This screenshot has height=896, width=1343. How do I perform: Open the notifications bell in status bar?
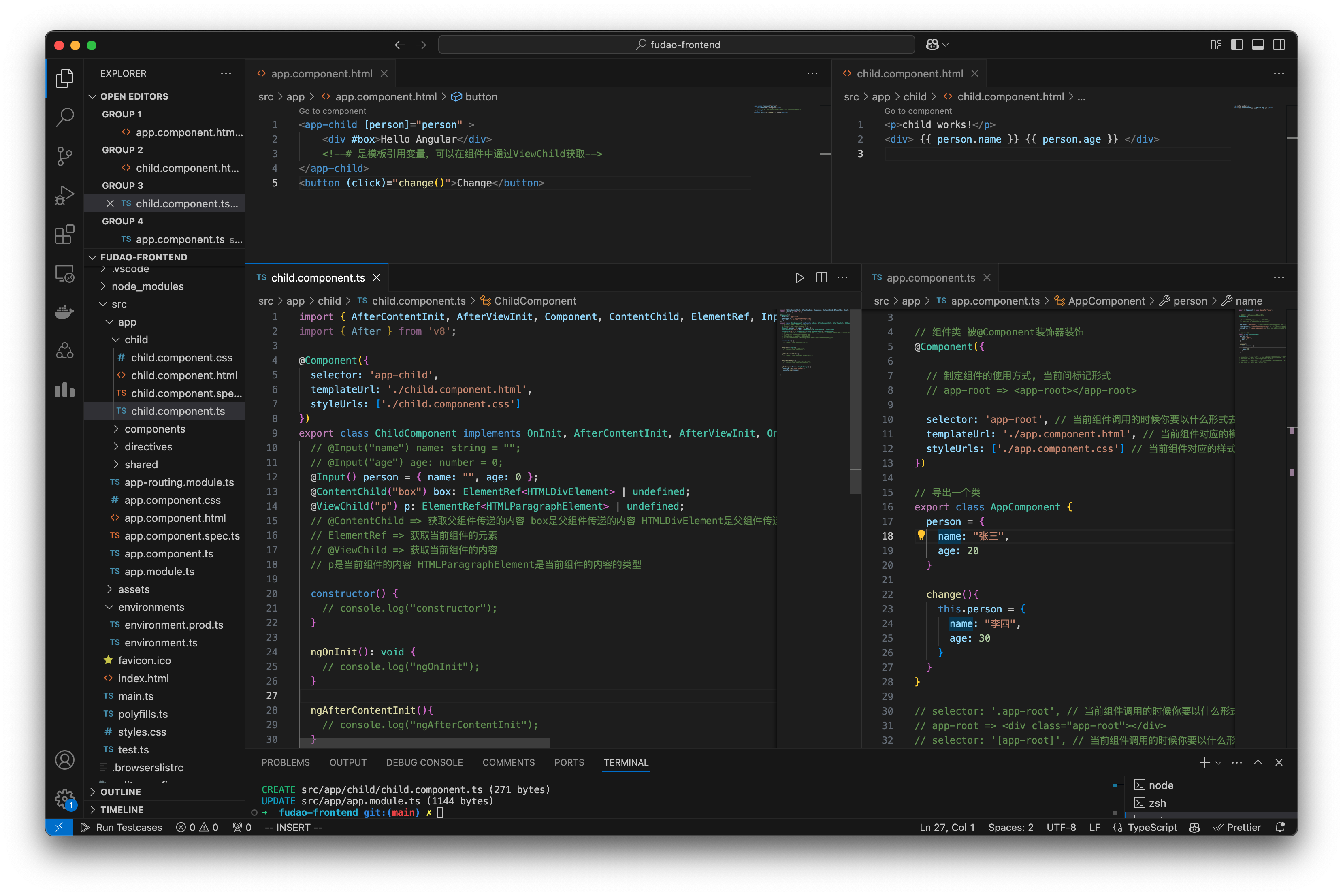coord(1279,827)
